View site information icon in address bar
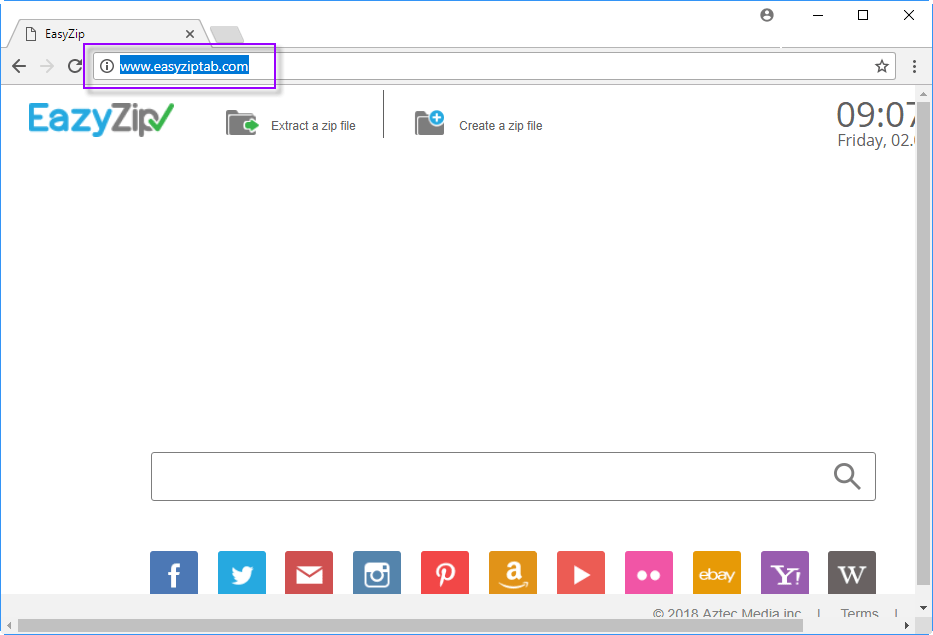This screenshot has height=635, width=933. pyautogui.click(x=107, y=66)
